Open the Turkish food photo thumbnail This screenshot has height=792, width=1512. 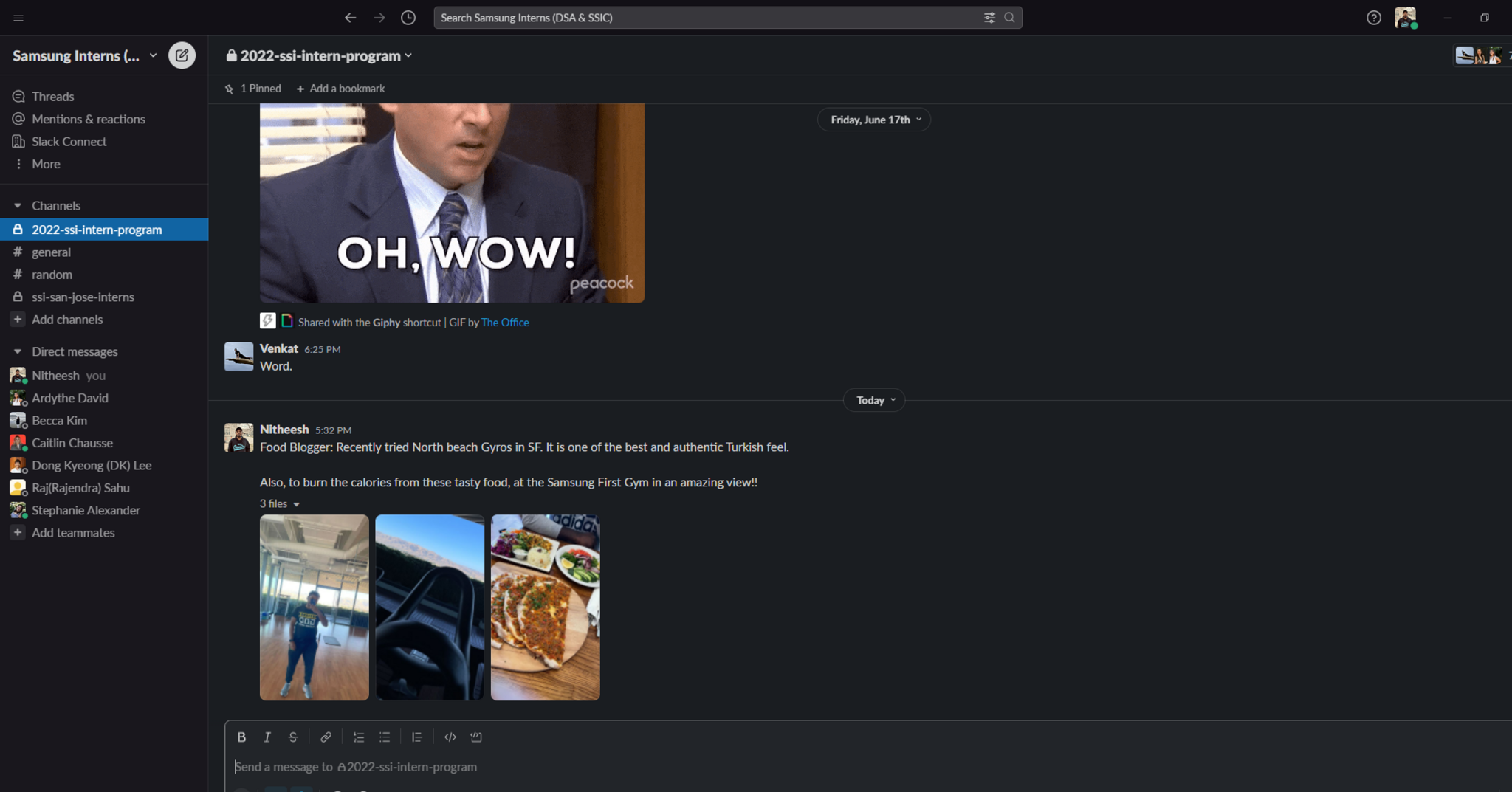coord(545,607)
